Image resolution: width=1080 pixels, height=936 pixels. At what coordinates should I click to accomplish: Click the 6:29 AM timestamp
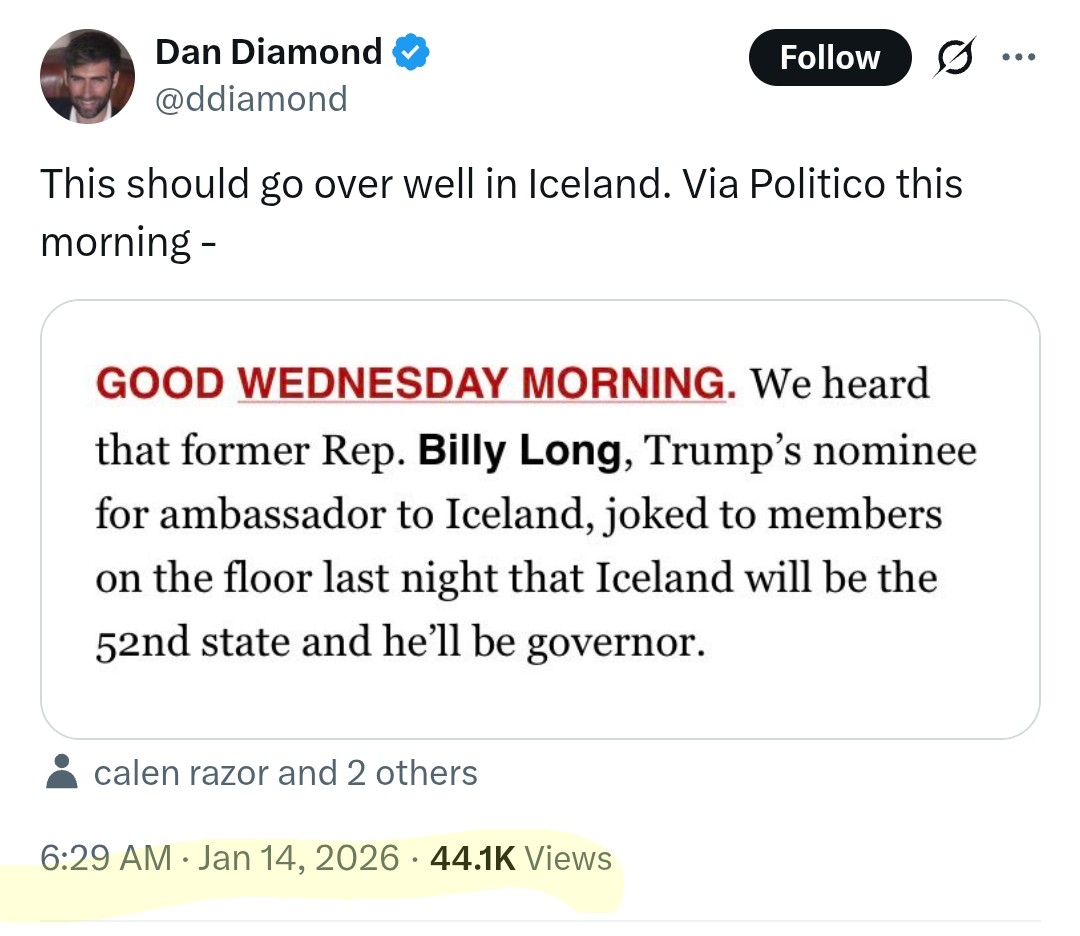(x=105, y=858)
